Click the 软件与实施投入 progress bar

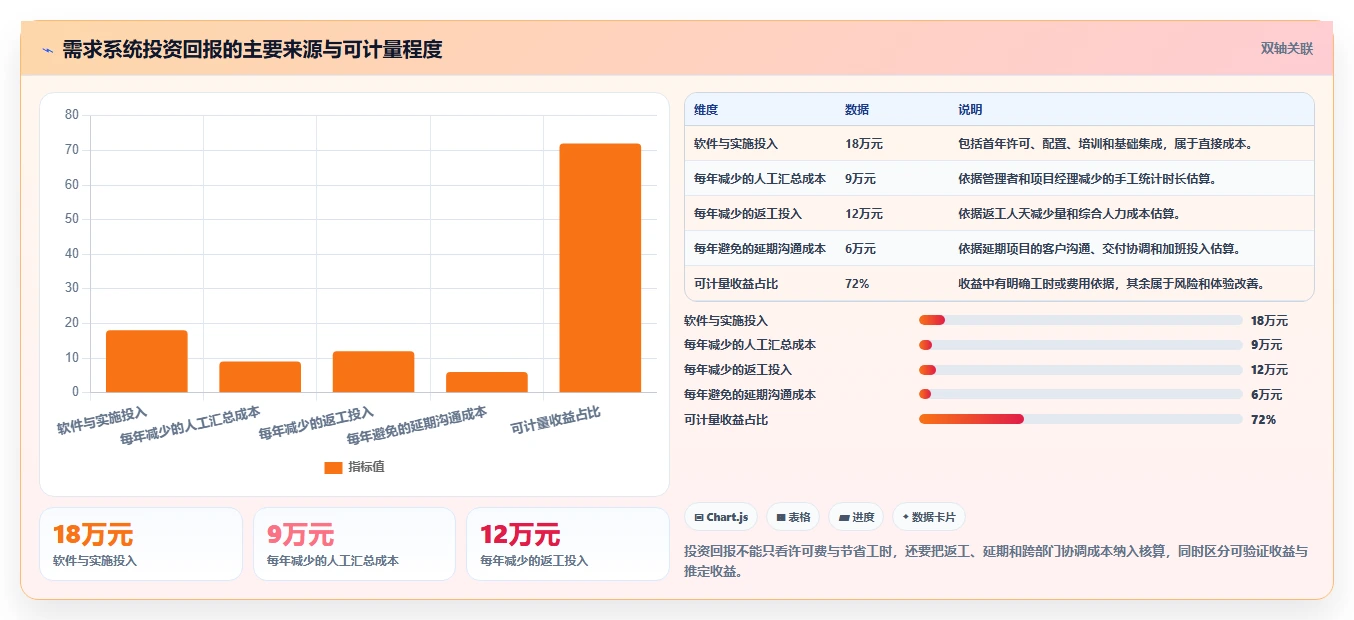pos(1080,320)
